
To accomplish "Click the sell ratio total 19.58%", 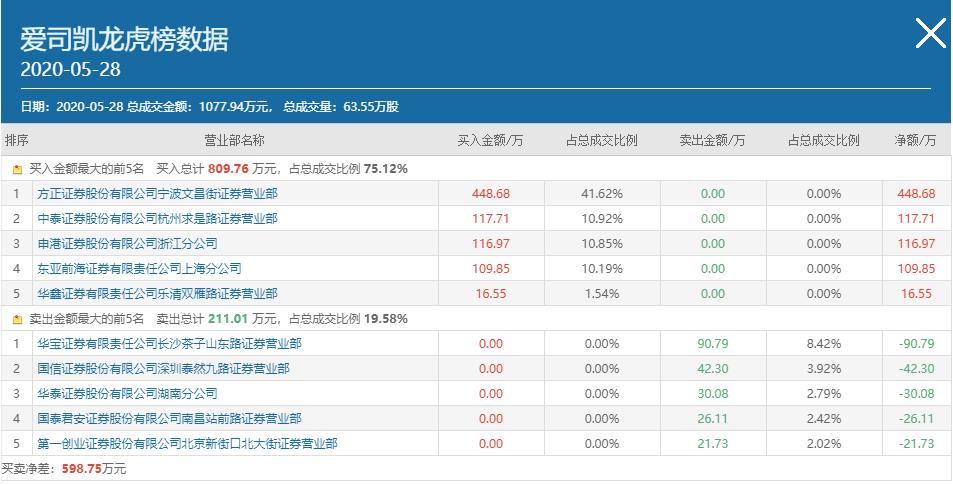I will coord(386,318).
